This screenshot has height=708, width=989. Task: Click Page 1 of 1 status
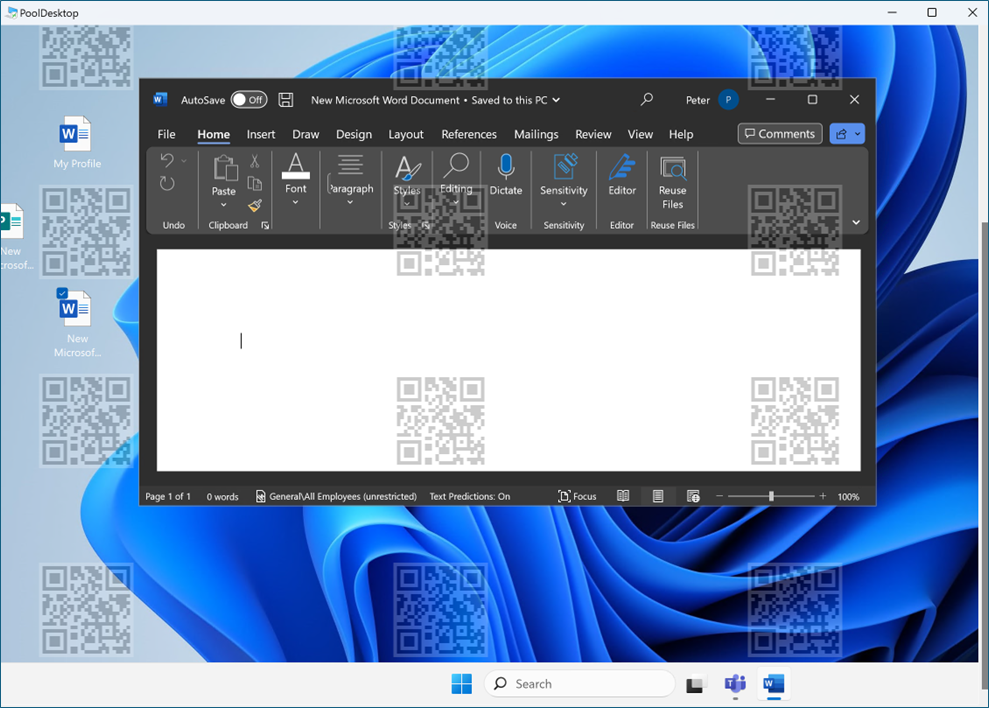coord(168,497)
